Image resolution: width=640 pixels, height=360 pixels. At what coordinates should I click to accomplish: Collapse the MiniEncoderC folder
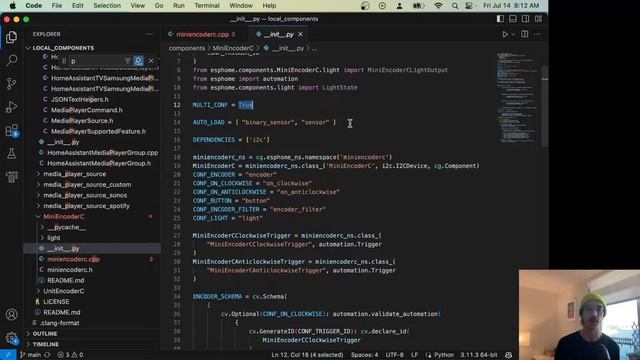(x=64, y=216)
